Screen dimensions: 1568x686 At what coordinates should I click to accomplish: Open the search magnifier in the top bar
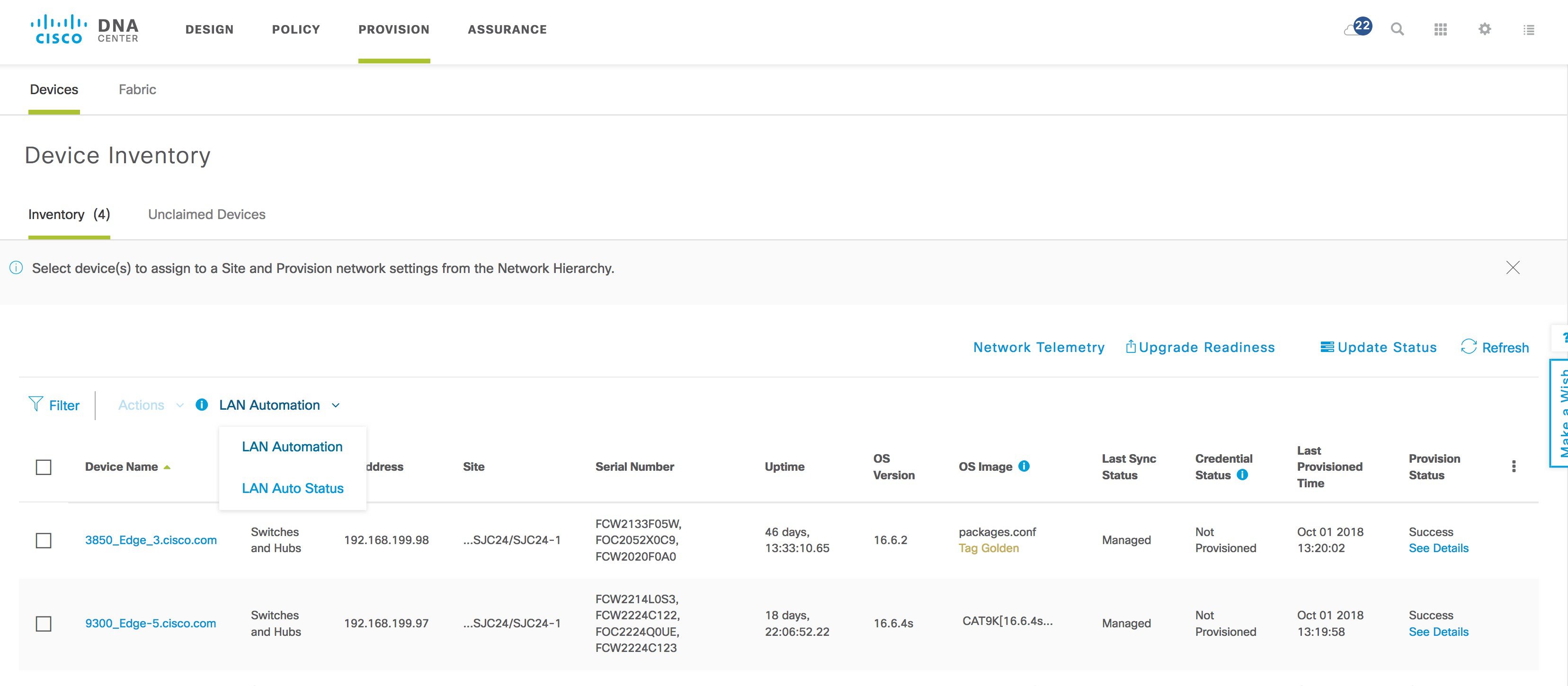(x=1398, y=29)
